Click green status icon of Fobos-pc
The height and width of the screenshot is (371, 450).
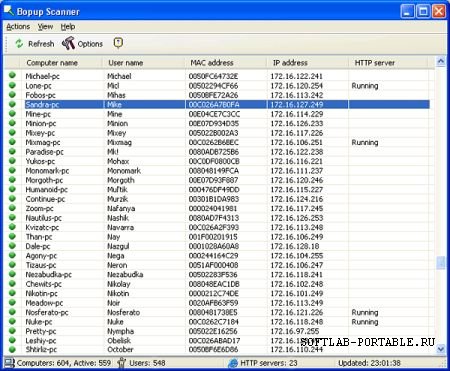pos(12,94)
